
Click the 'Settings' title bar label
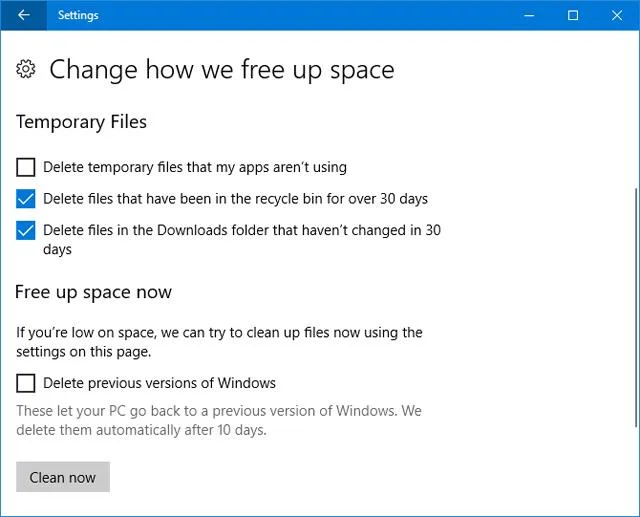pos(78,15)
